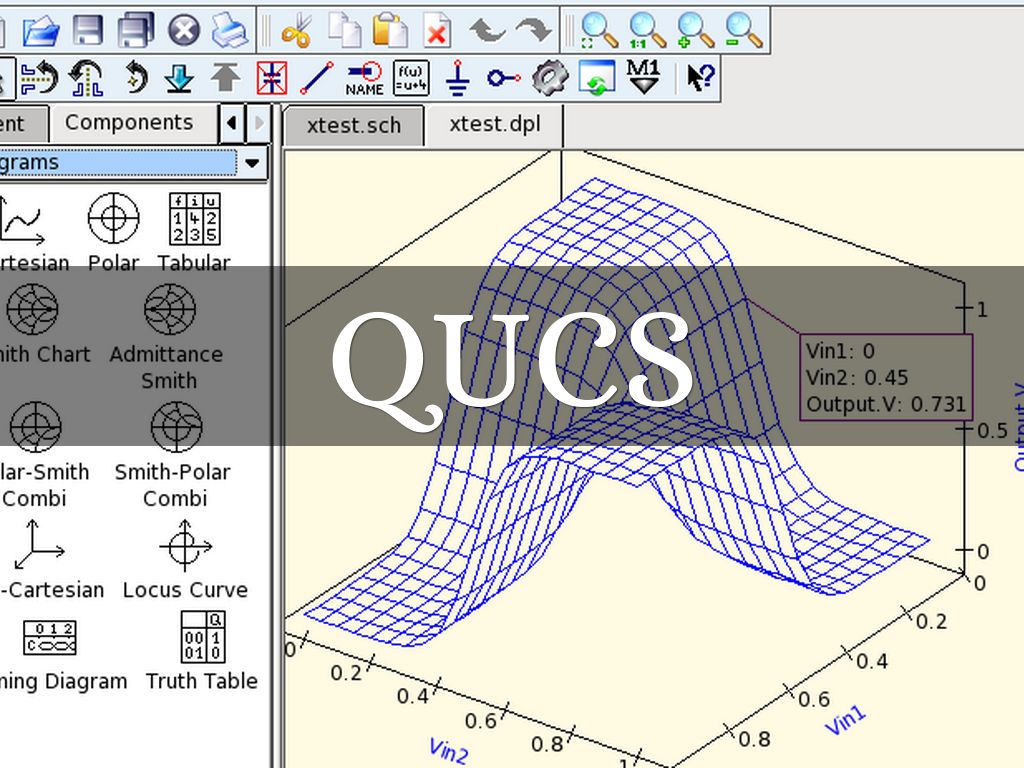Viewport: 1024px width, 768px height.
Task: Click the zoom in magnifier icon
Action: [x=695, y=29]
